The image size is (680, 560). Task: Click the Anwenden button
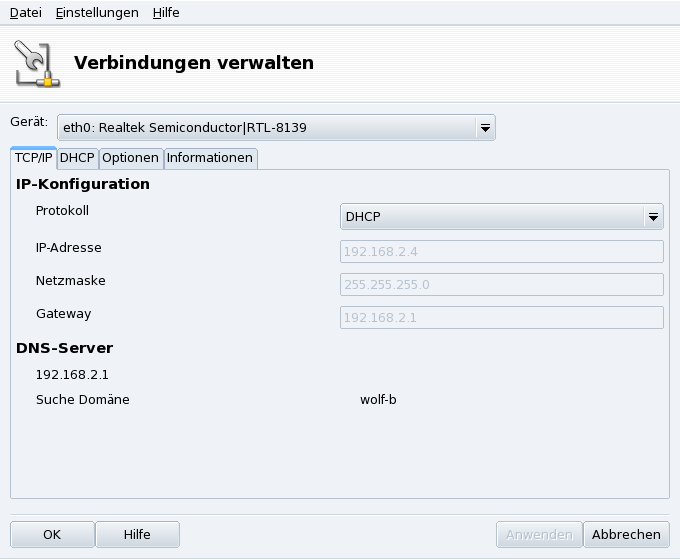click(x=538, y=534)
